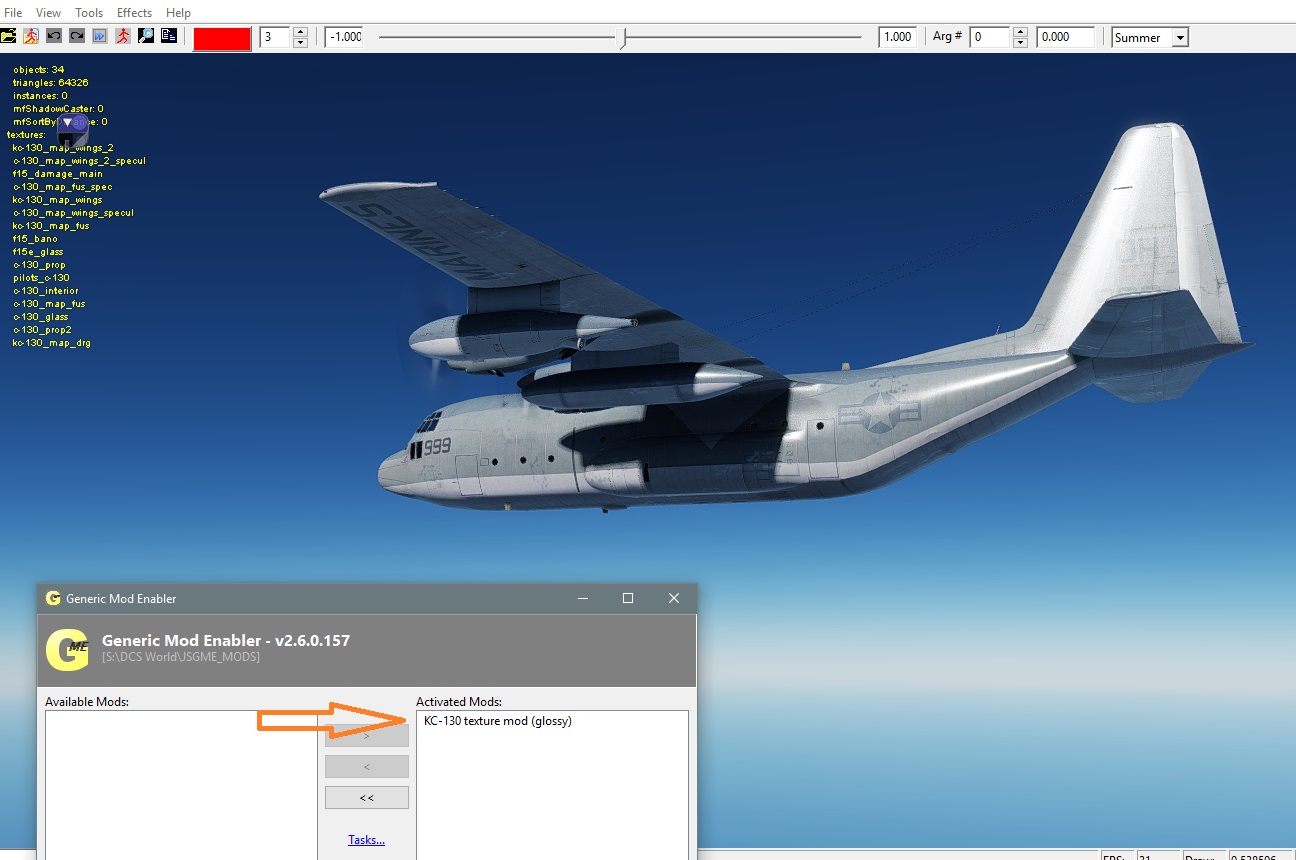
Task: Click the red running figure icon
Action: click(123, 36)
